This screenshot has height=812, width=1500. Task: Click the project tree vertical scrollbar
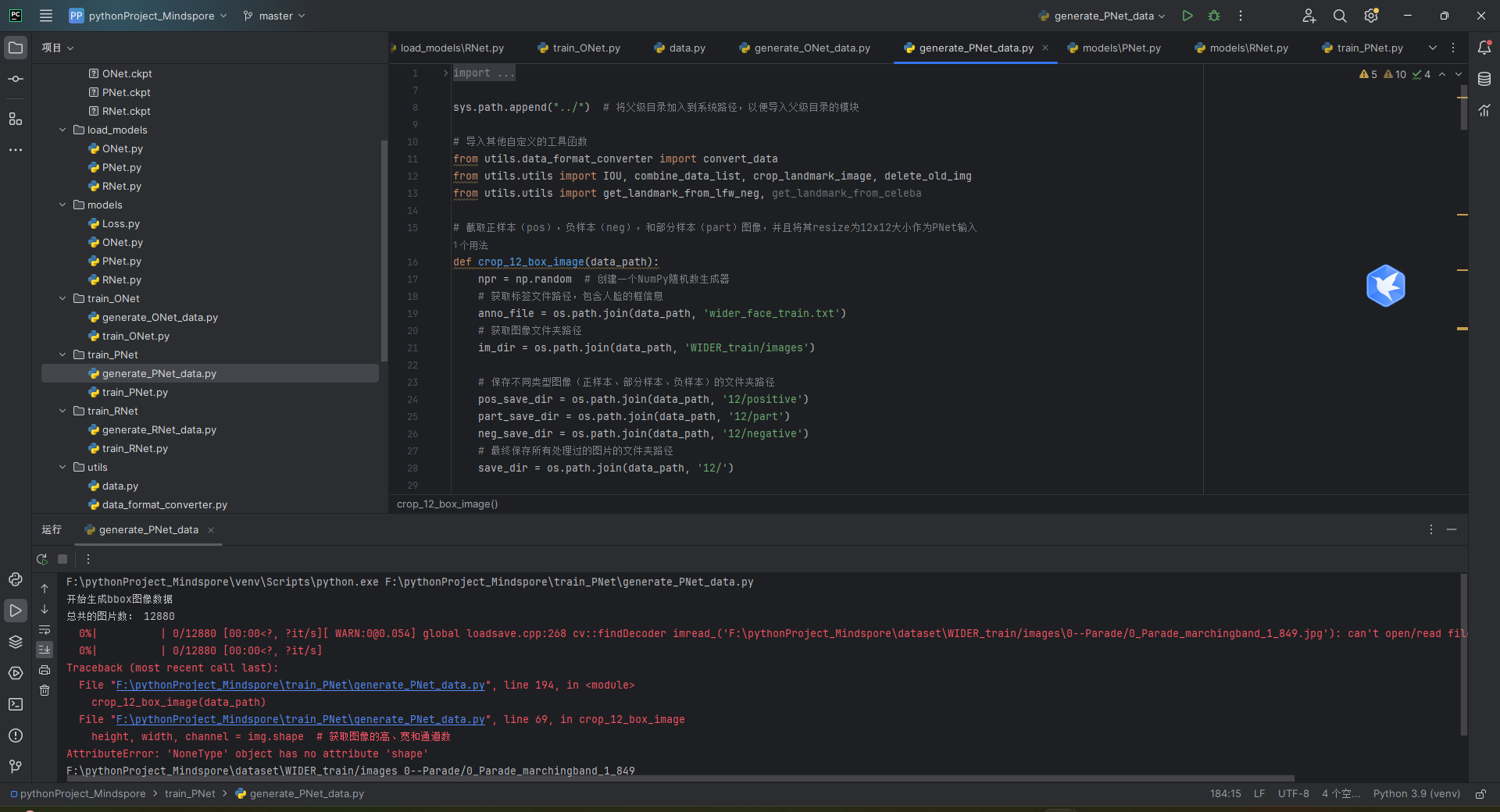click(384, 250)
